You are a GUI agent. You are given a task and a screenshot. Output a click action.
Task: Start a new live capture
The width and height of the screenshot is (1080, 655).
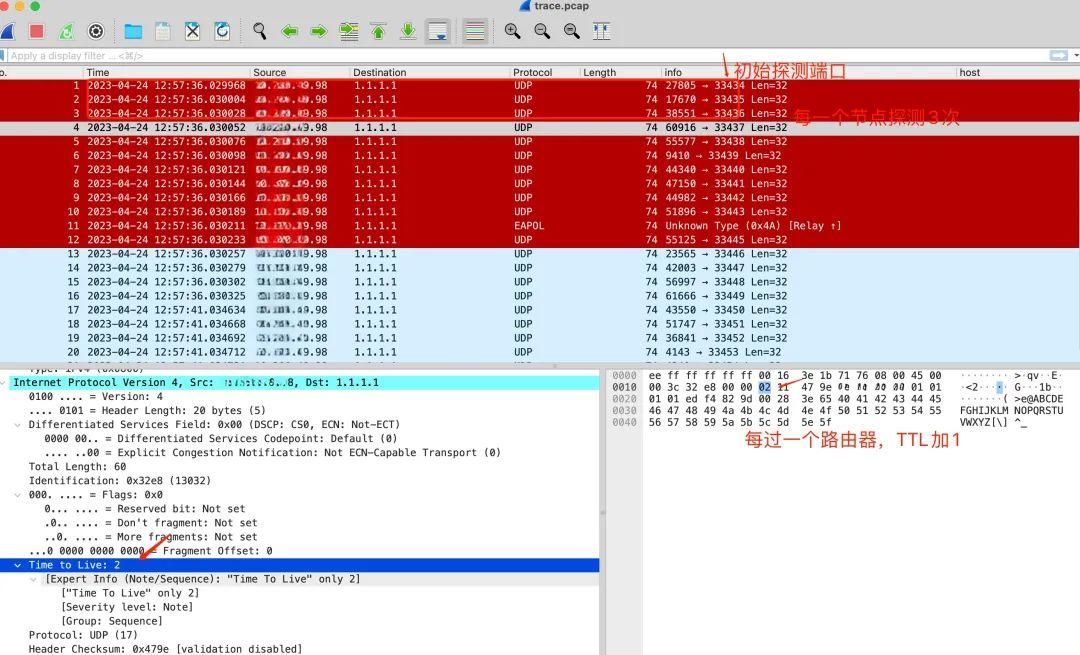click(x=8, y=31)
